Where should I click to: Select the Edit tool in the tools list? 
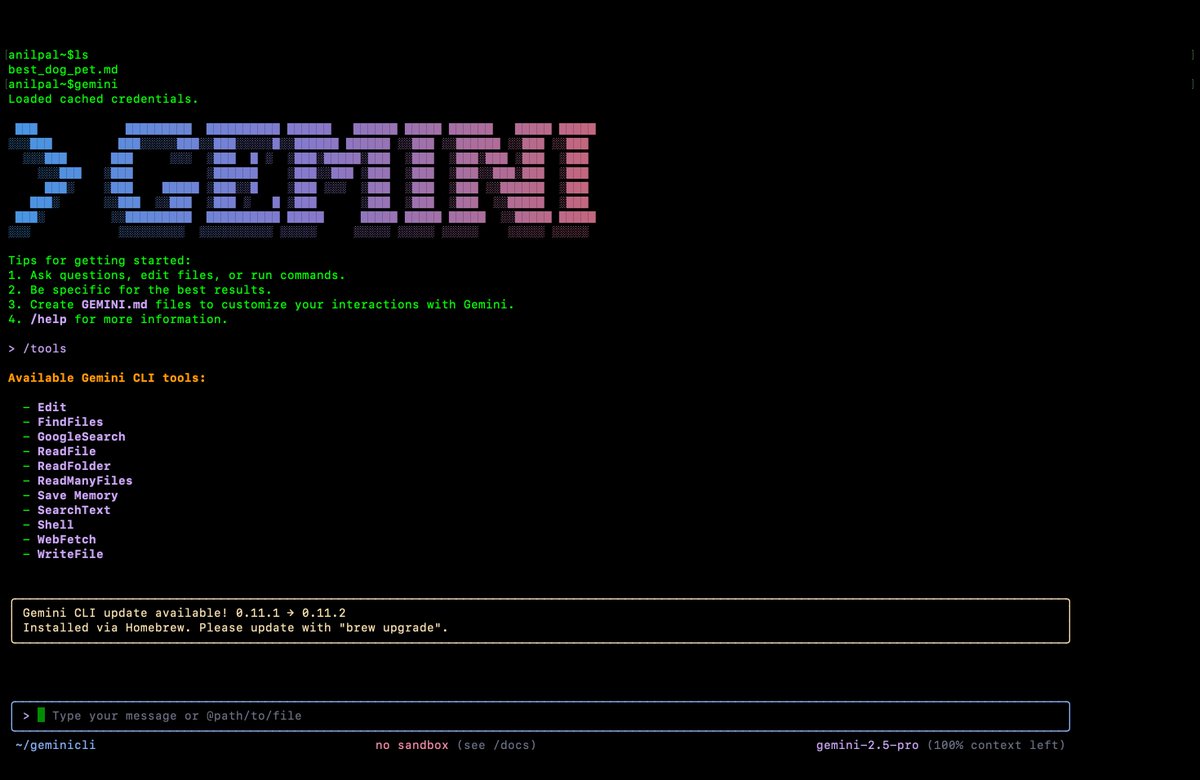coord(51,407)
